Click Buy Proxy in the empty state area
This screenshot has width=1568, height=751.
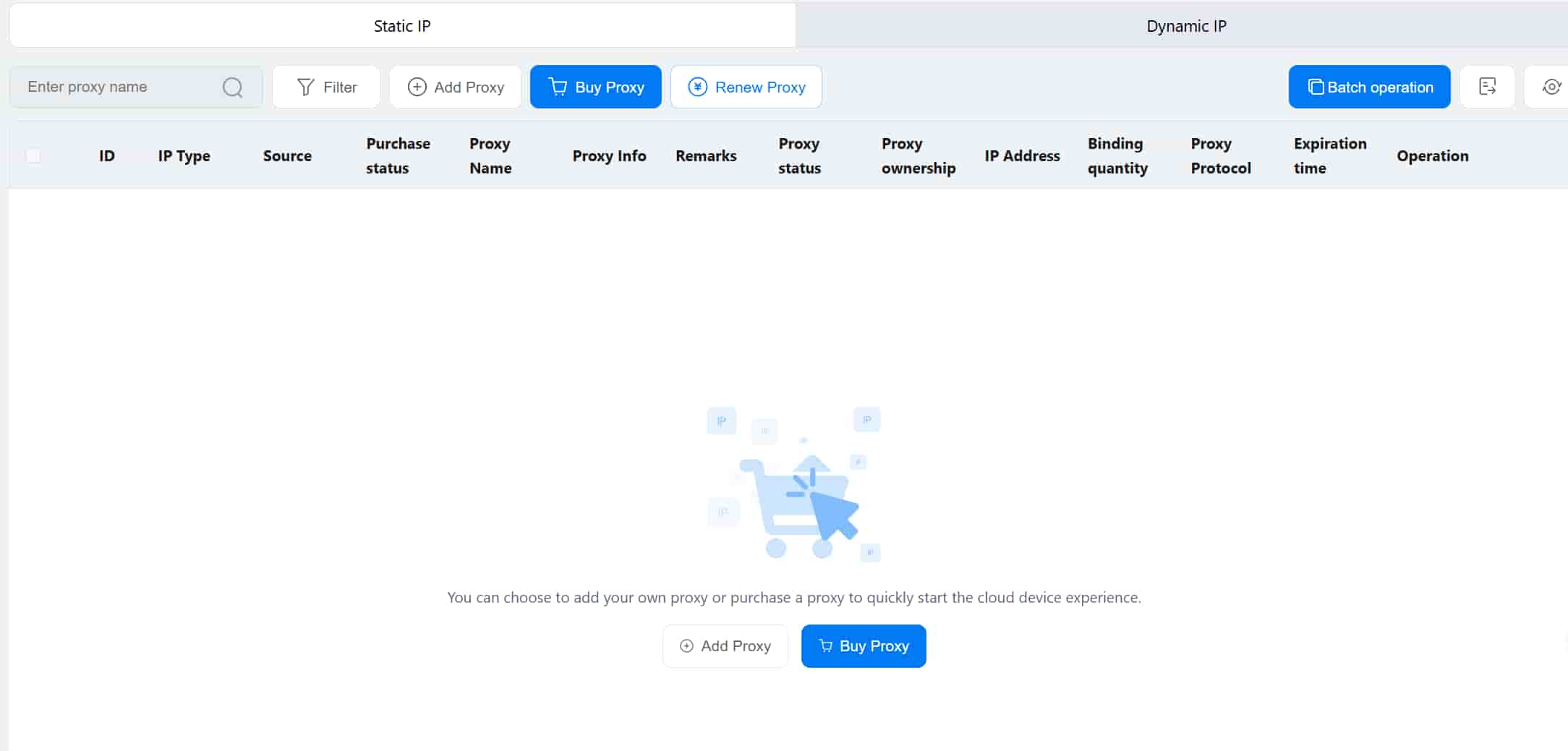[x=864, y=645]
